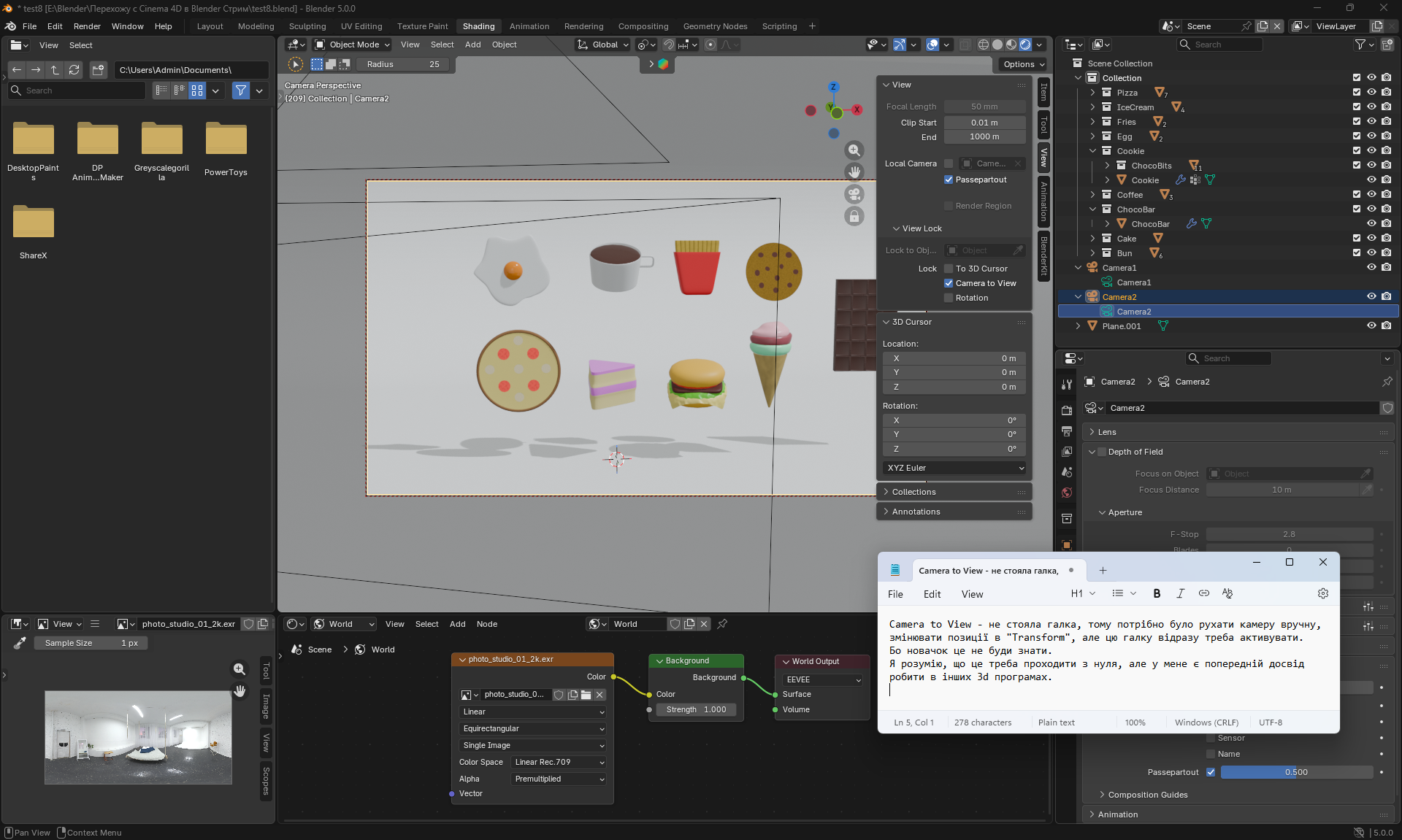Viewport: 1402px width, 840px height.
Task: Click the lock camera to view icon
Action: click(x=854, y=216)
